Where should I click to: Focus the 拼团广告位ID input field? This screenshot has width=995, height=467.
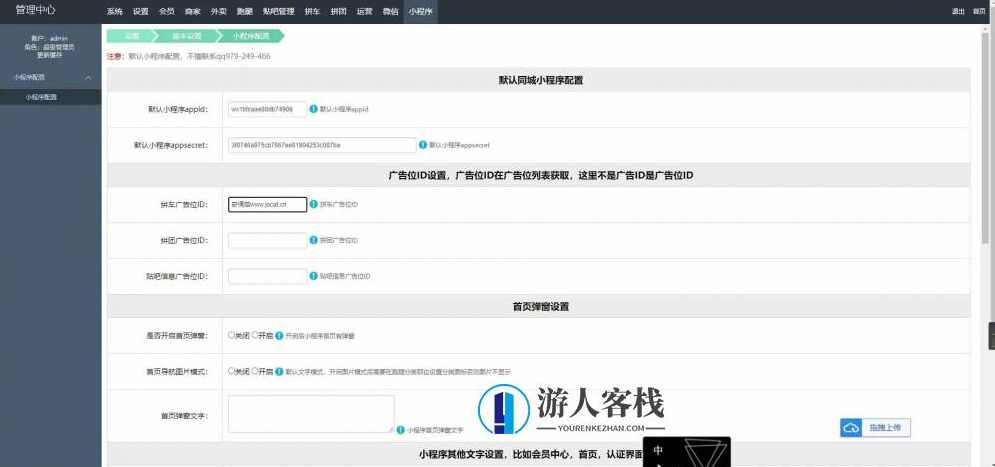tap(267, 240)
